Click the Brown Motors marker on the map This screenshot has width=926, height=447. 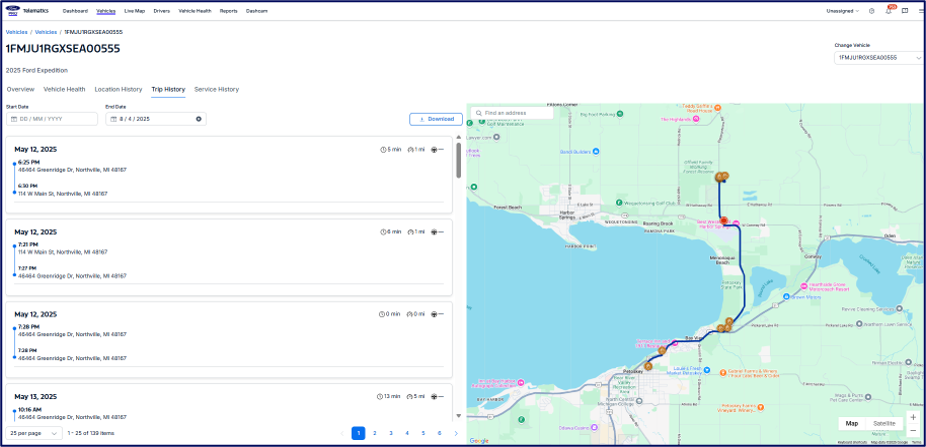786,296
